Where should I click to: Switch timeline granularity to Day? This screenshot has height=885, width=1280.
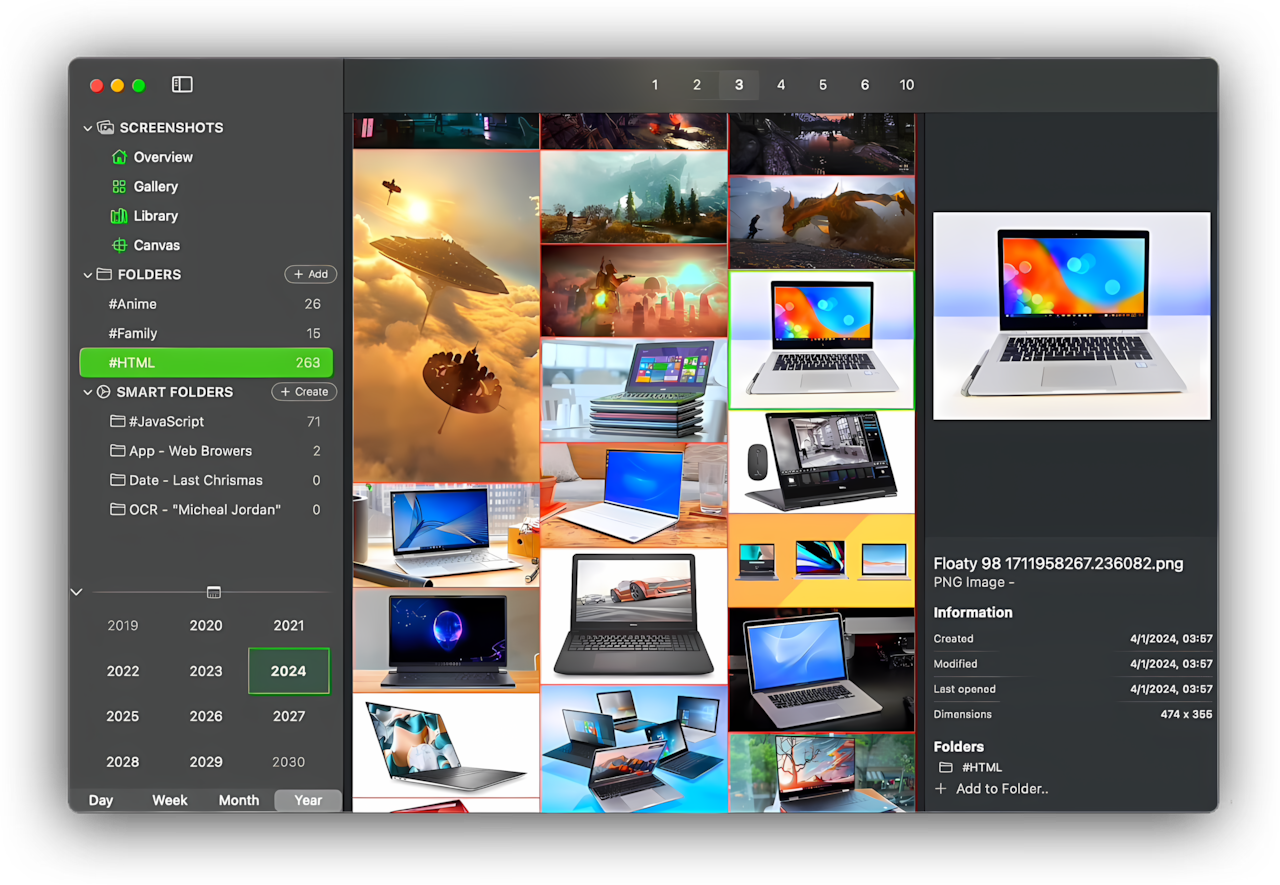(x=101, y=800)
